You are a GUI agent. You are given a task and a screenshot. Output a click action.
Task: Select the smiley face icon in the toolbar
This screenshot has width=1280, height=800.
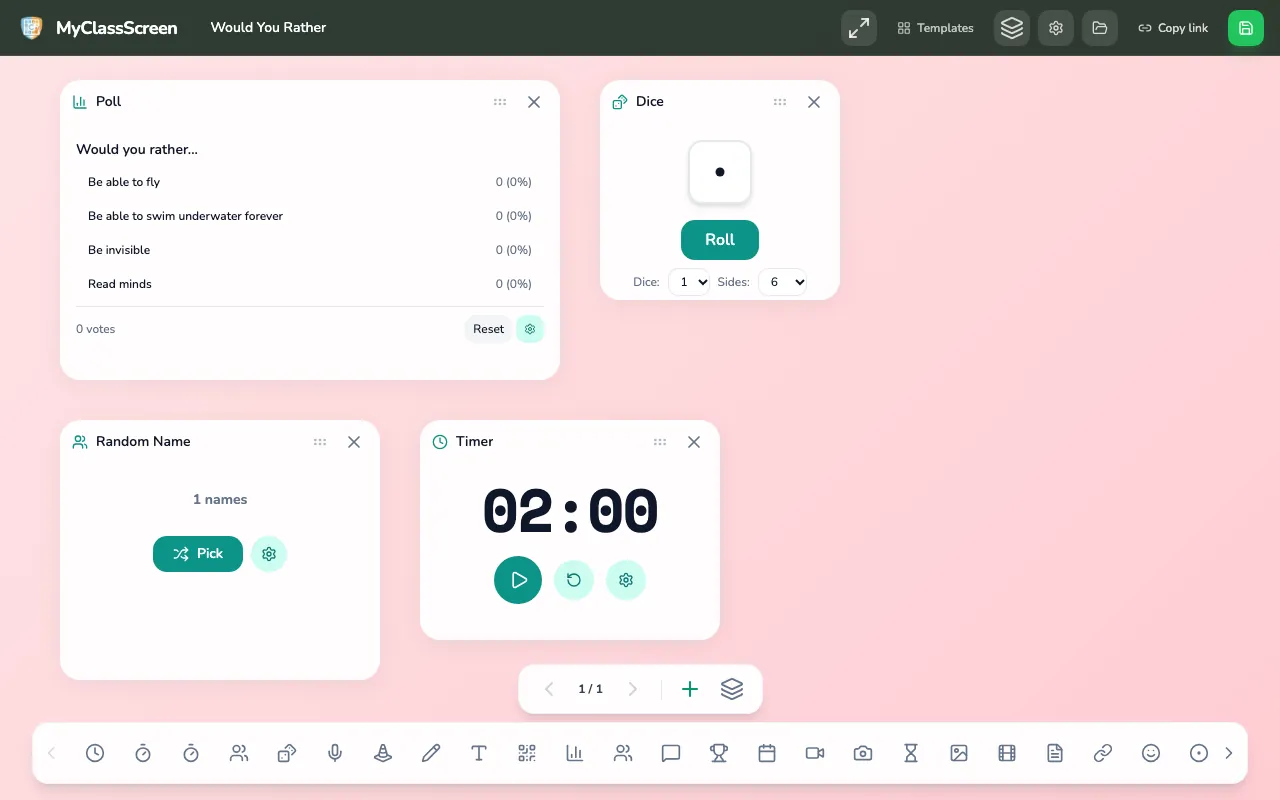pyautogui.click(x=1151, y=753)
